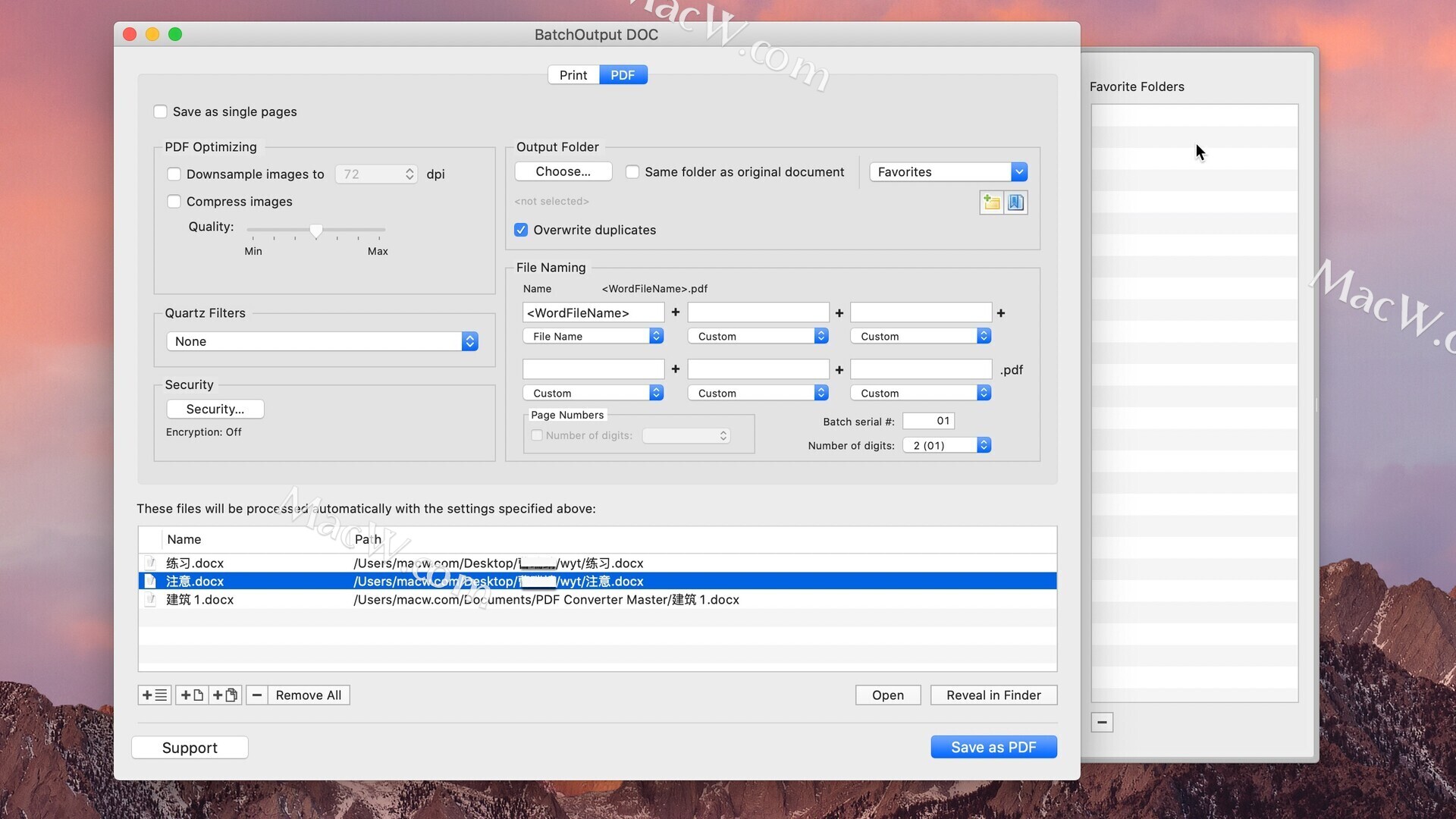Click the Batch serial # field
The image size is (1456, 819).
(x=928, y=421)
